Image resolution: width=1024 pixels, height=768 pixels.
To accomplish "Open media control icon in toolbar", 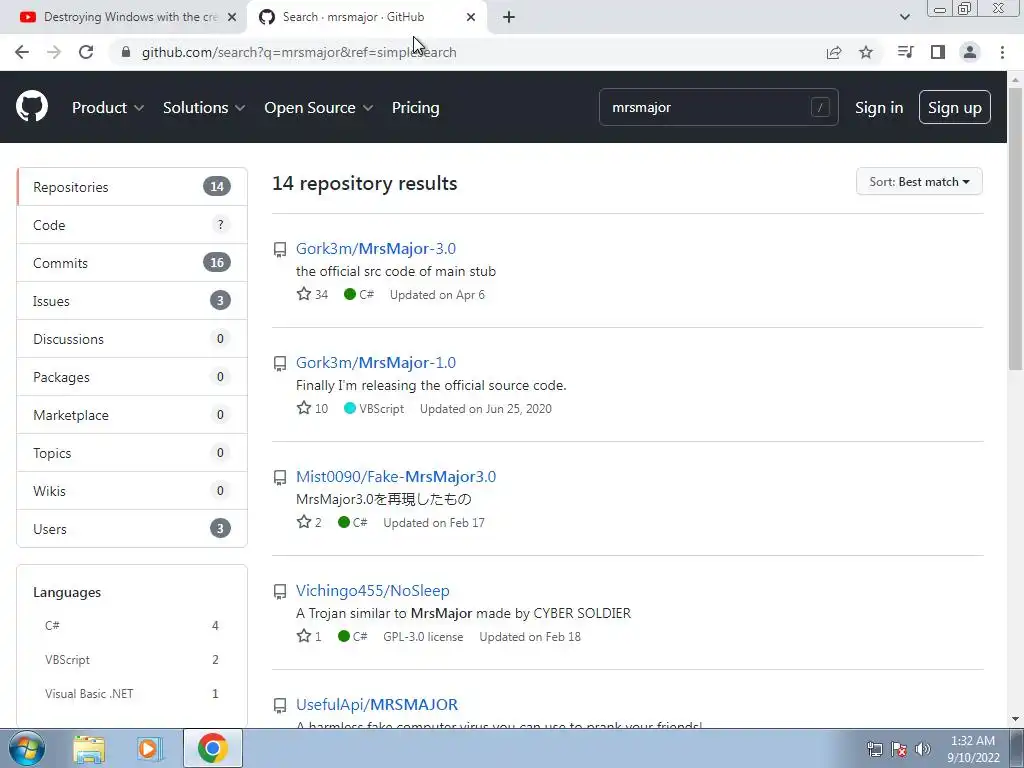I will point(905,52).
